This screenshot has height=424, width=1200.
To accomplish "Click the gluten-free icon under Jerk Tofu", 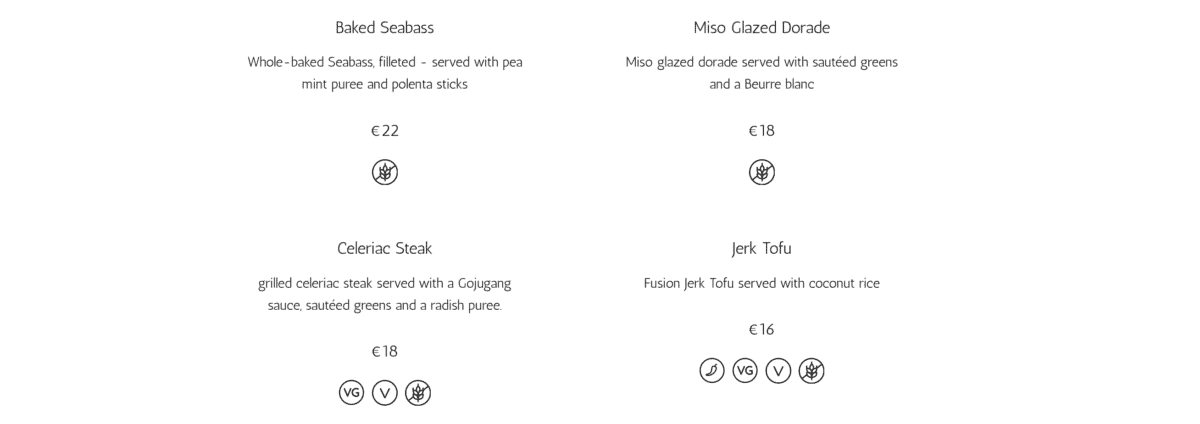I will tap(812, 371).
